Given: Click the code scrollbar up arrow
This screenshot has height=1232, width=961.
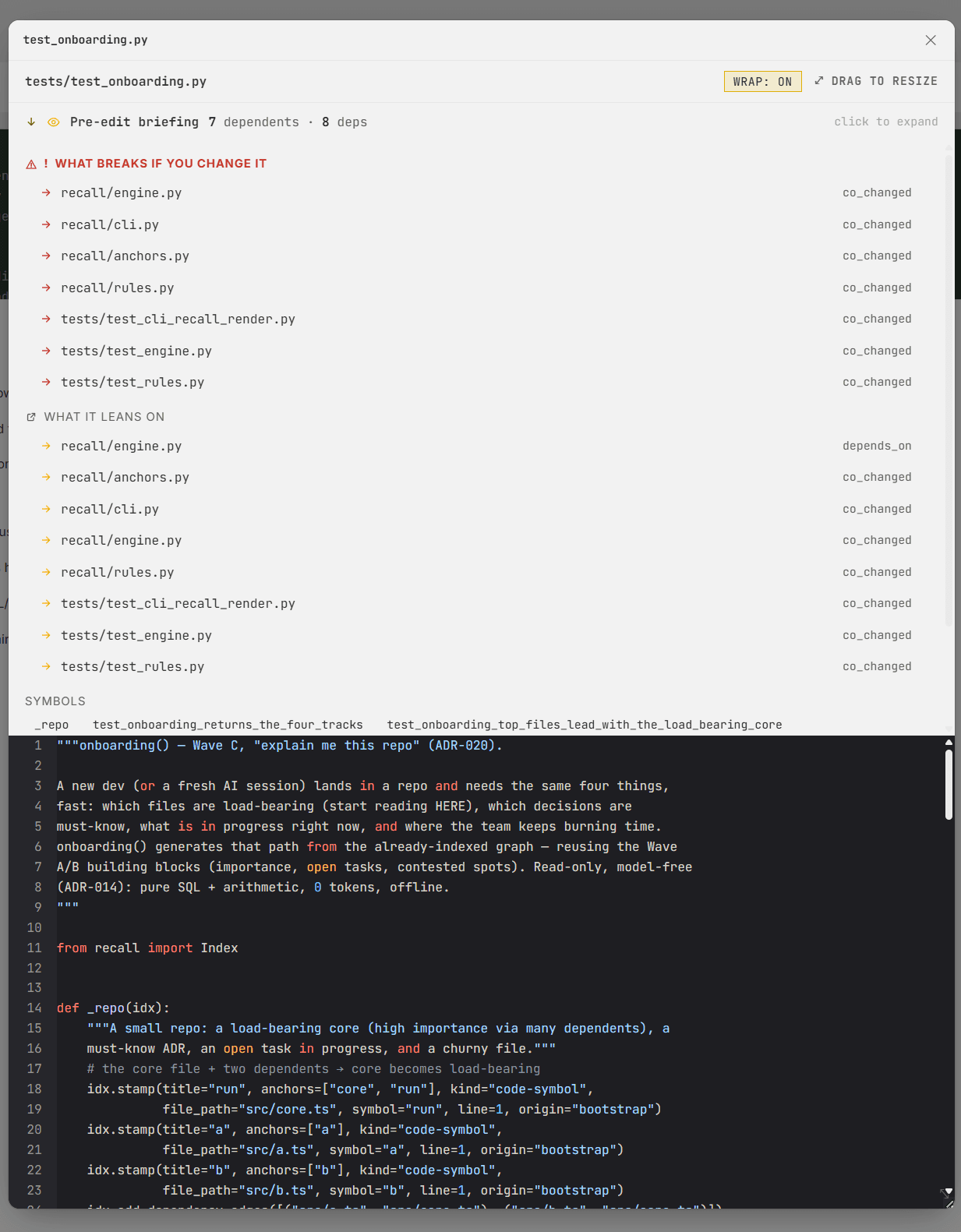Looking at the screenshot, I should click(x=949, y=743).
